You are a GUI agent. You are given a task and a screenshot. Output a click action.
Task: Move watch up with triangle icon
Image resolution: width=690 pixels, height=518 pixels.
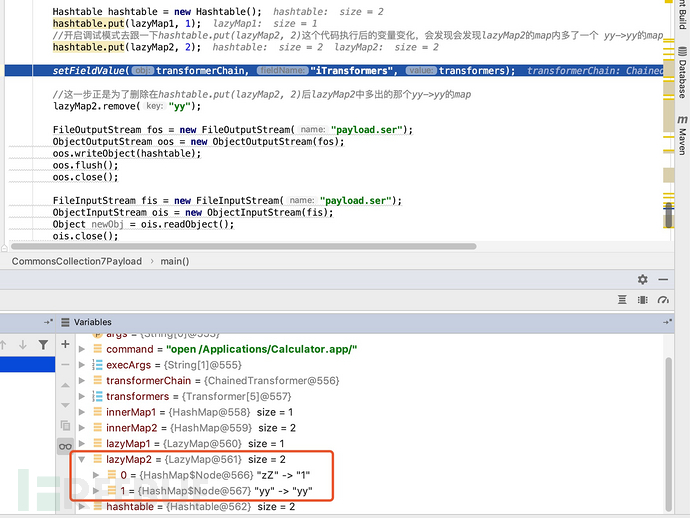pyautogui.click(x=65, y=385)
